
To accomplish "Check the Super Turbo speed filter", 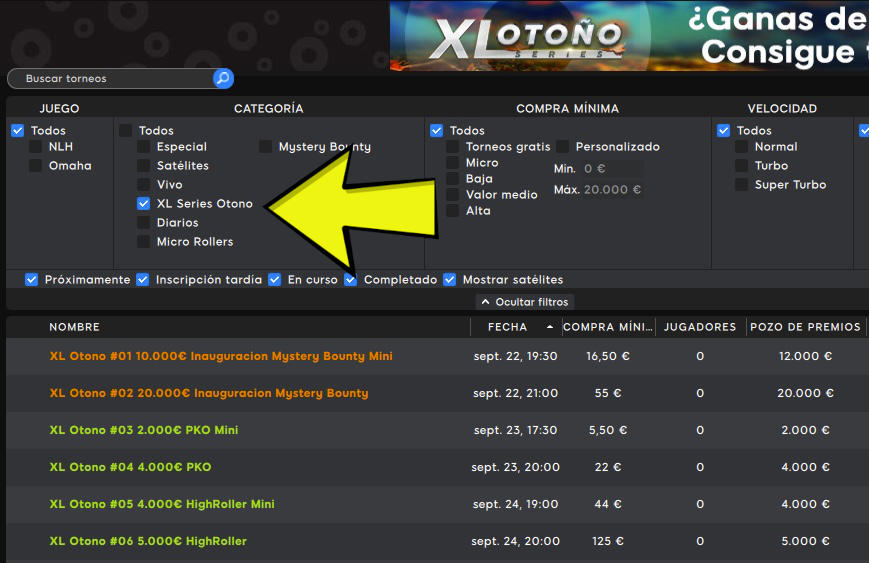I will pos(742,185).
